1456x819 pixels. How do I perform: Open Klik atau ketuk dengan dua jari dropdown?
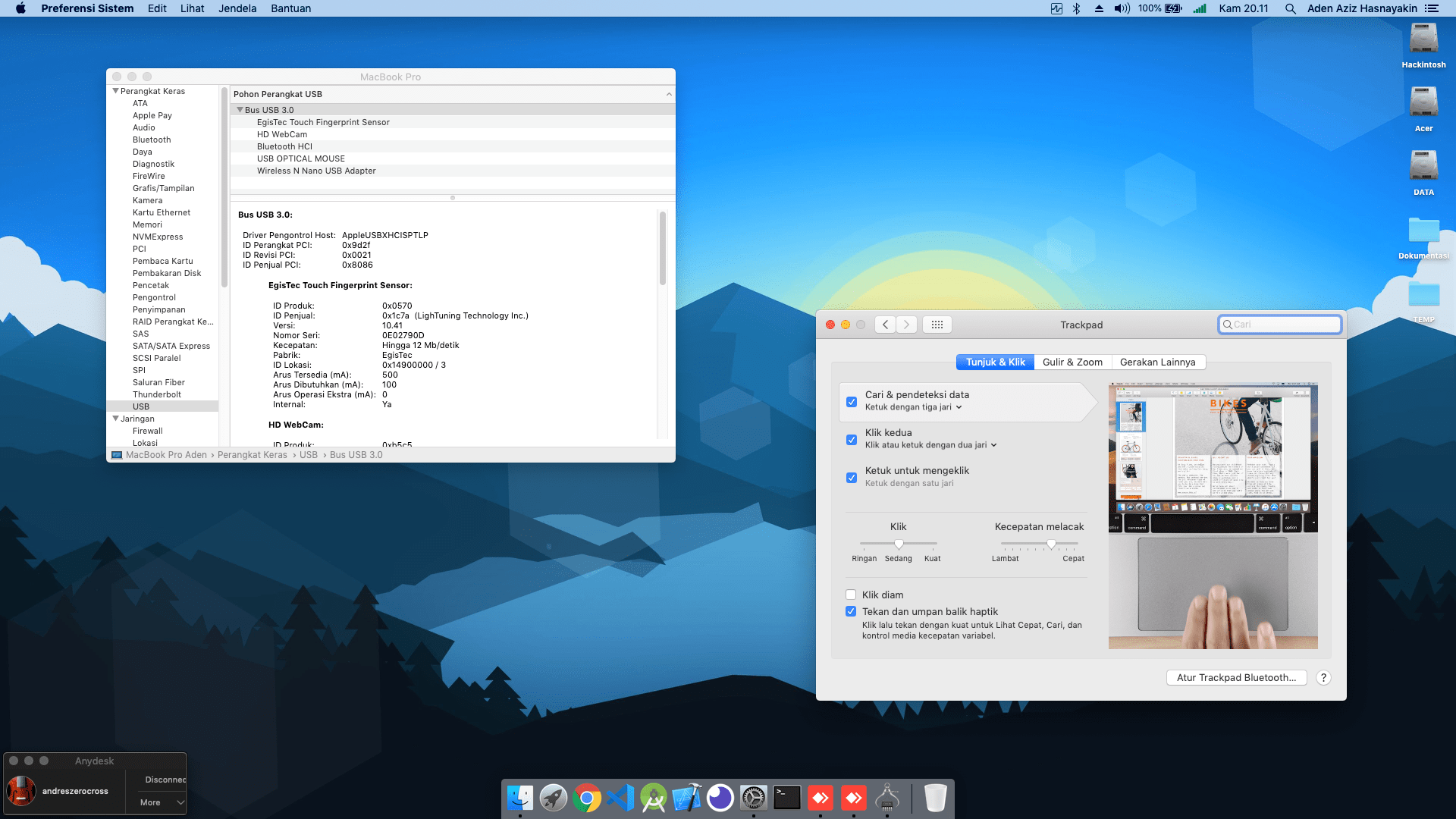[x=931, y=445]
